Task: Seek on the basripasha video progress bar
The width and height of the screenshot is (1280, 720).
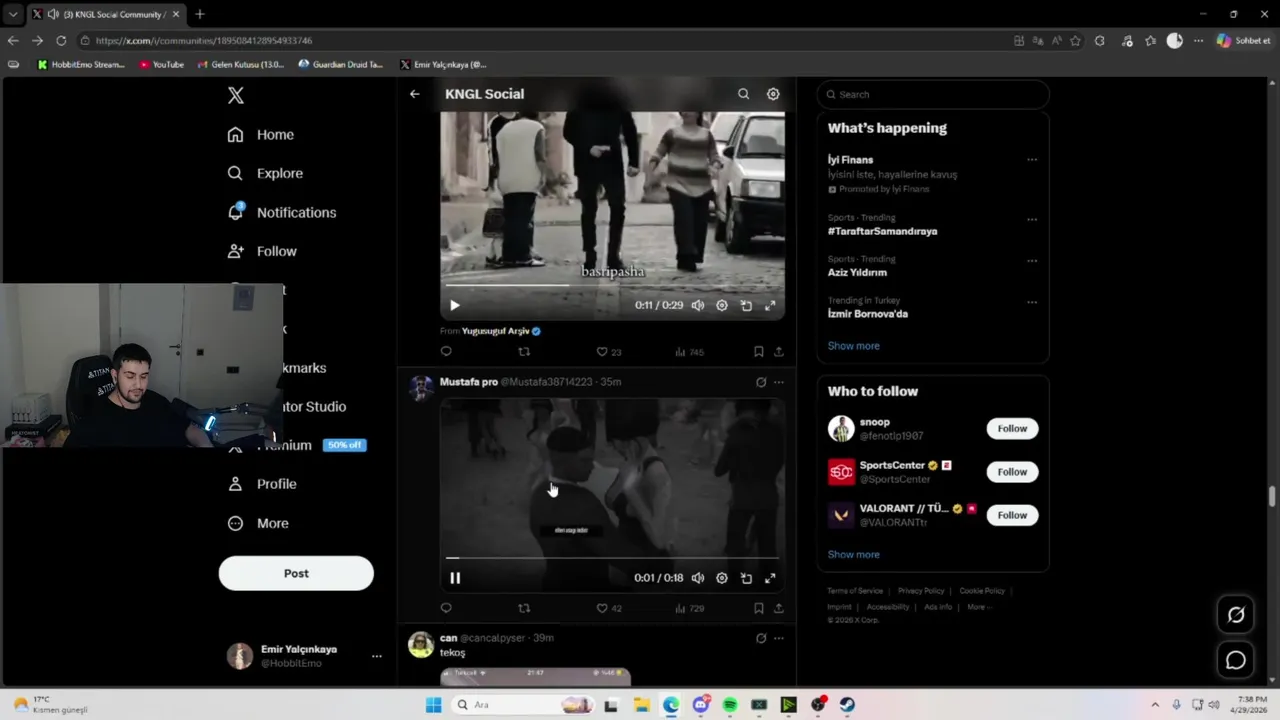Action: tap(612, 285)
